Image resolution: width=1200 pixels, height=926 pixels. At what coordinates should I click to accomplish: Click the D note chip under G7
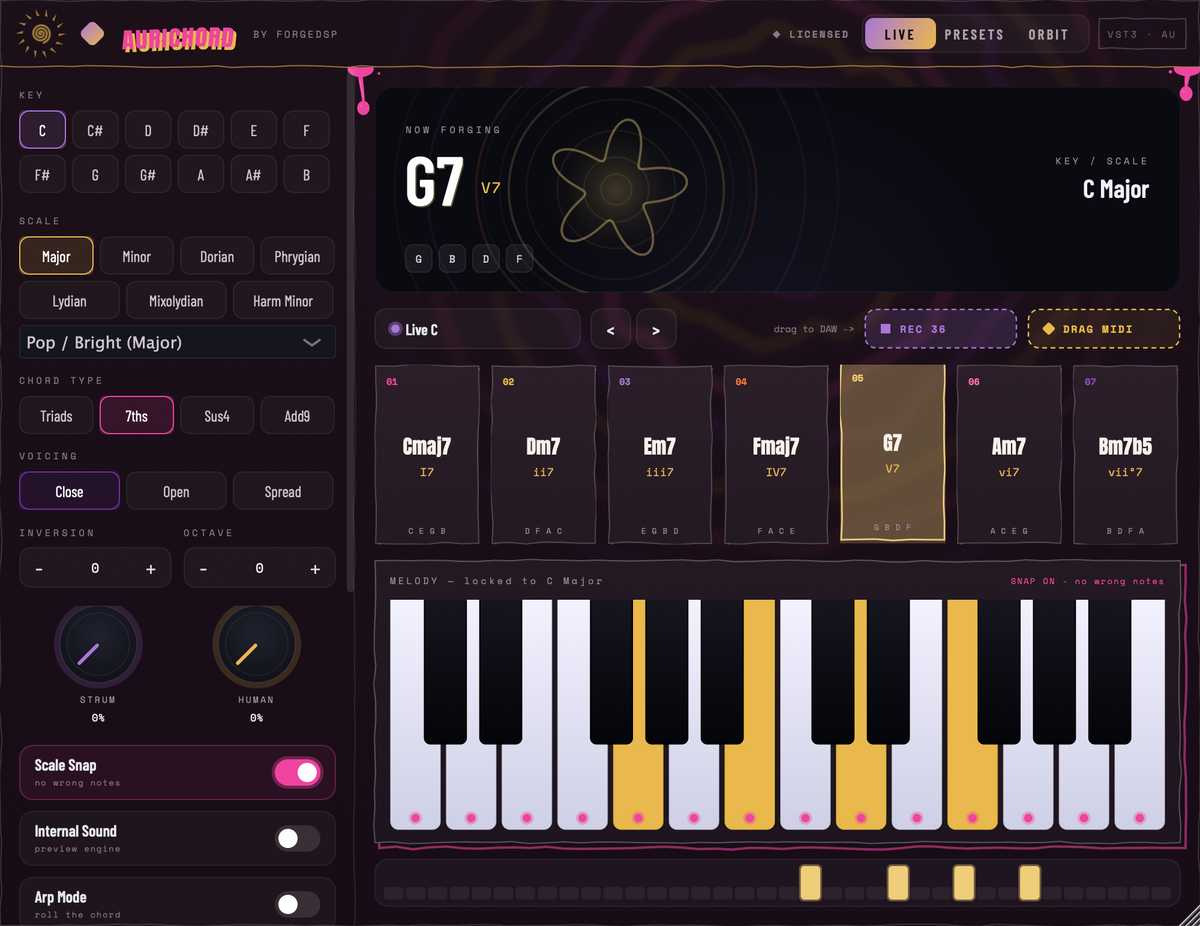coord(486,259)
